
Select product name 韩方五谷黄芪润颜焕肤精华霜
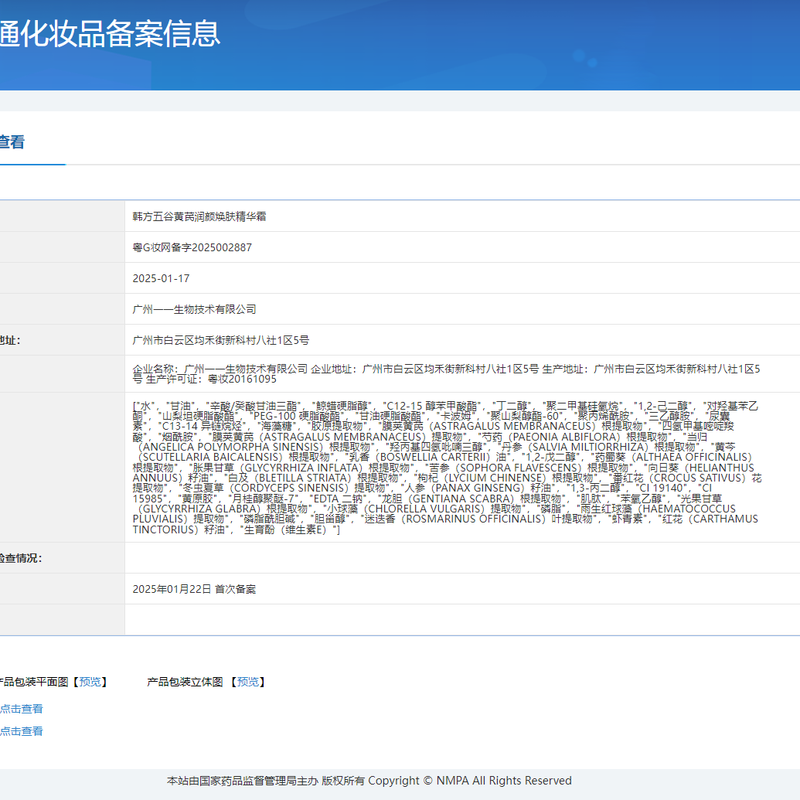point(199,216)
